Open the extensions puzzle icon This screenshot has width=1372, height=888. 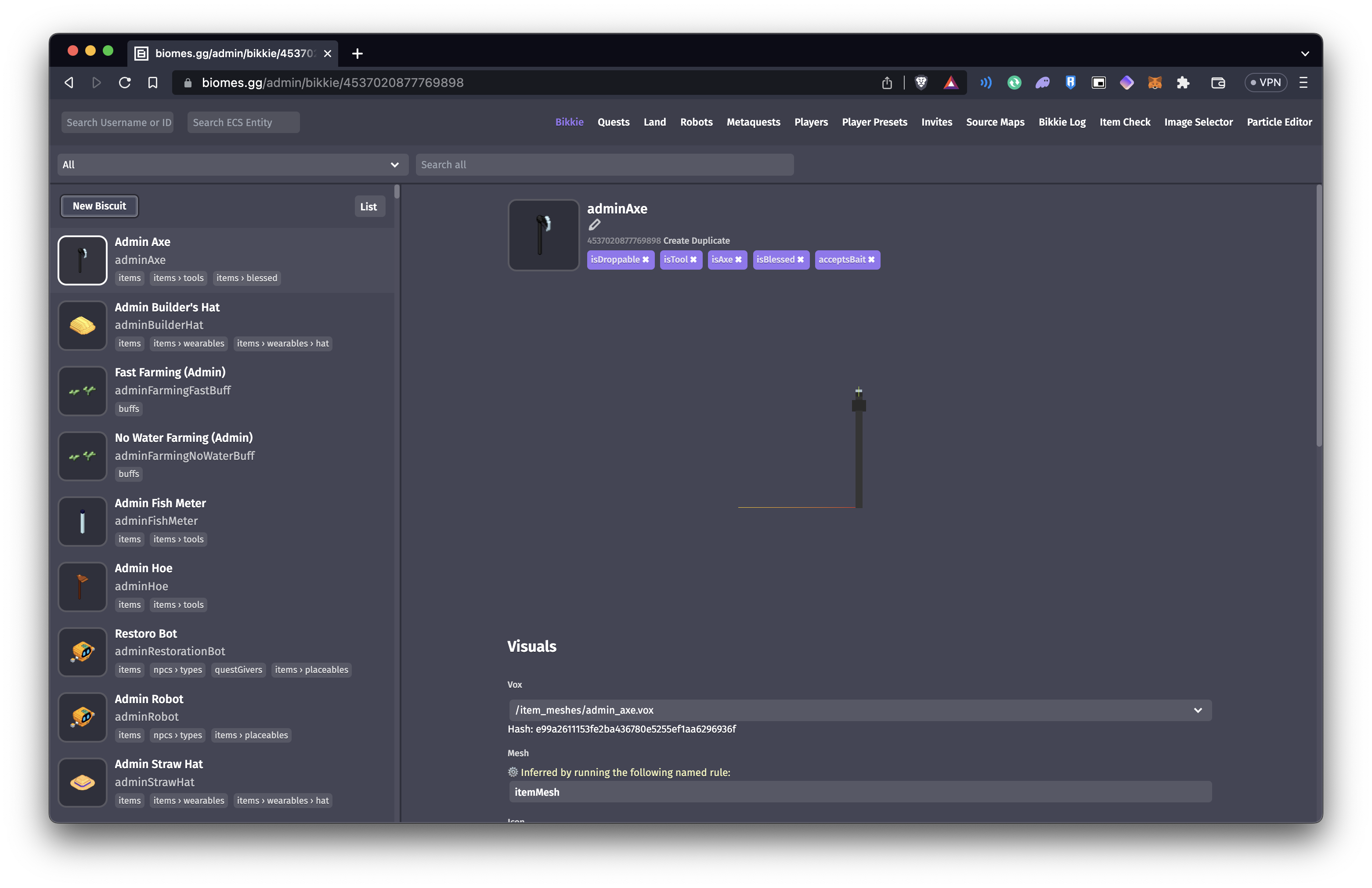point(1183,83)
